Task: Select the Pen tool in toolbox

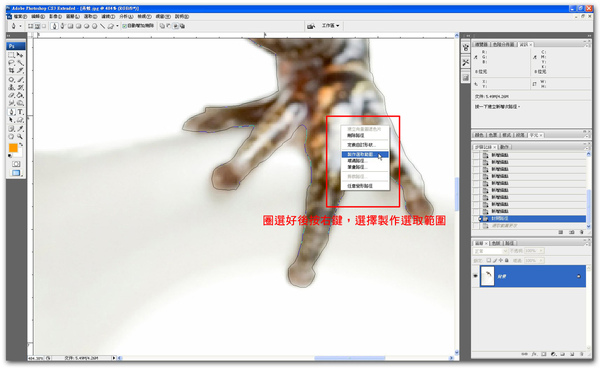Action: pyautogui.click(x=11, y=112)
